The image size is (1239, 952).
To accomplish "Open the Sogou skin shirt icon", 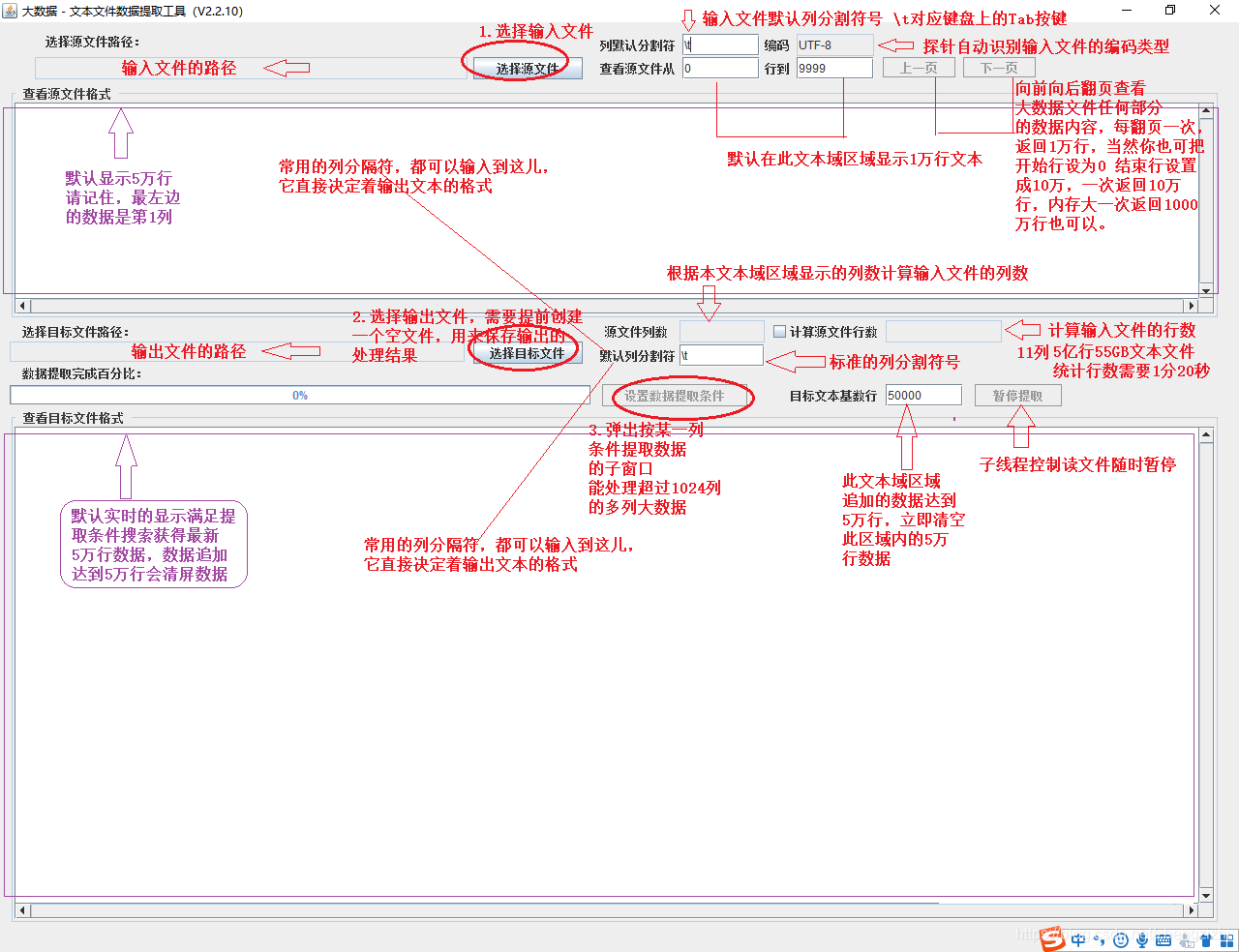I will pyautogui.click(x=1206, y=940).
